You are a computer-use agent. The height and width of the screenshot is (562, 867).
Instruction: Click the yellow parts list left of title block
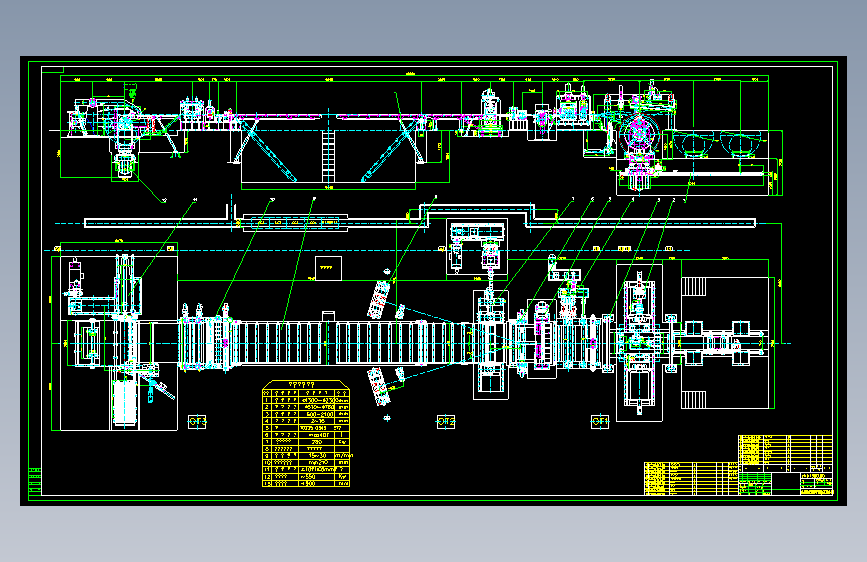[691, 478]
